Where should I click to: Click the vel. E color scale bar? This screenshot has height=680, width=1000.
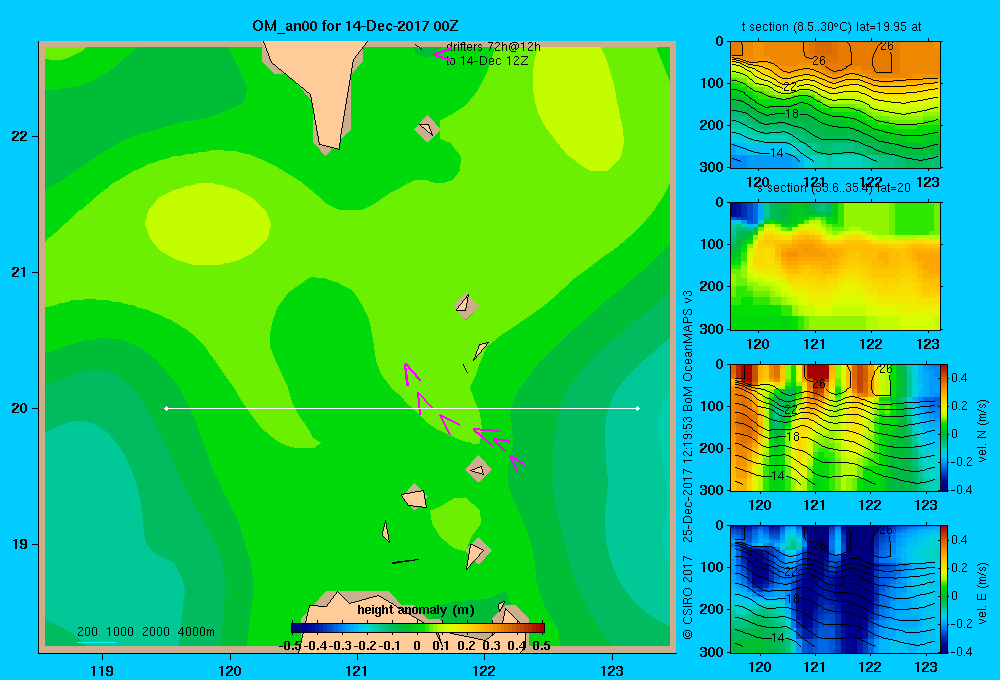[x=945, y=589]
